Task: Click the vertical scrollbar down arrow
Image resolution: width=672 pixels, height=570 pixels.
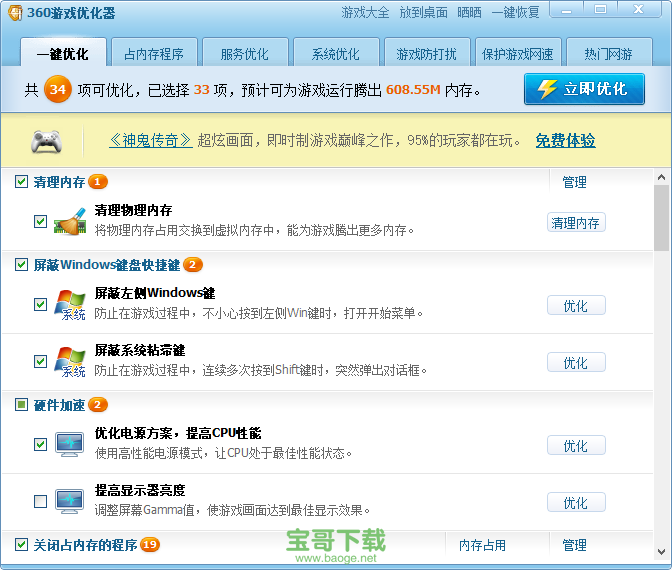Action: point(661,553)
